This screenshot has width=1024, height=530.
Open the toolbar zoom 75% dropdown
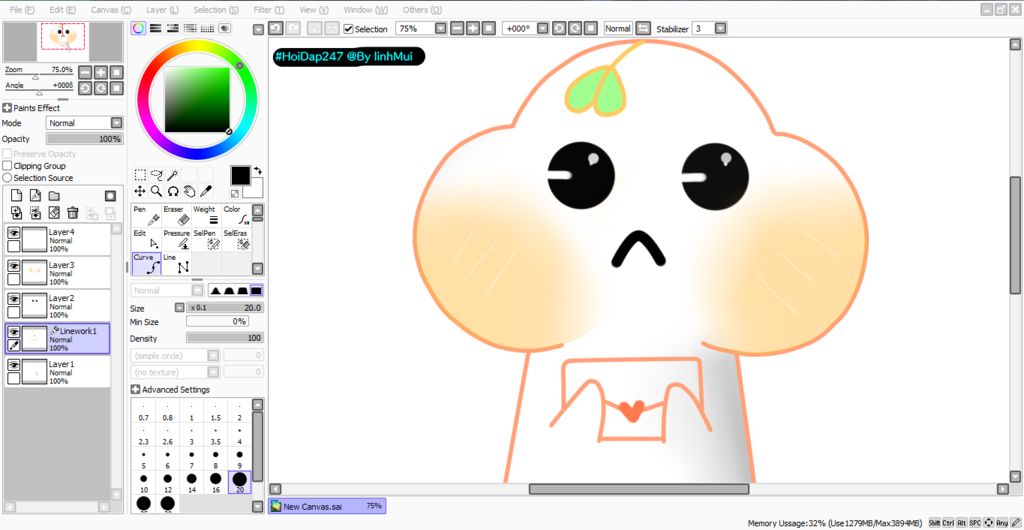(441, 29)
